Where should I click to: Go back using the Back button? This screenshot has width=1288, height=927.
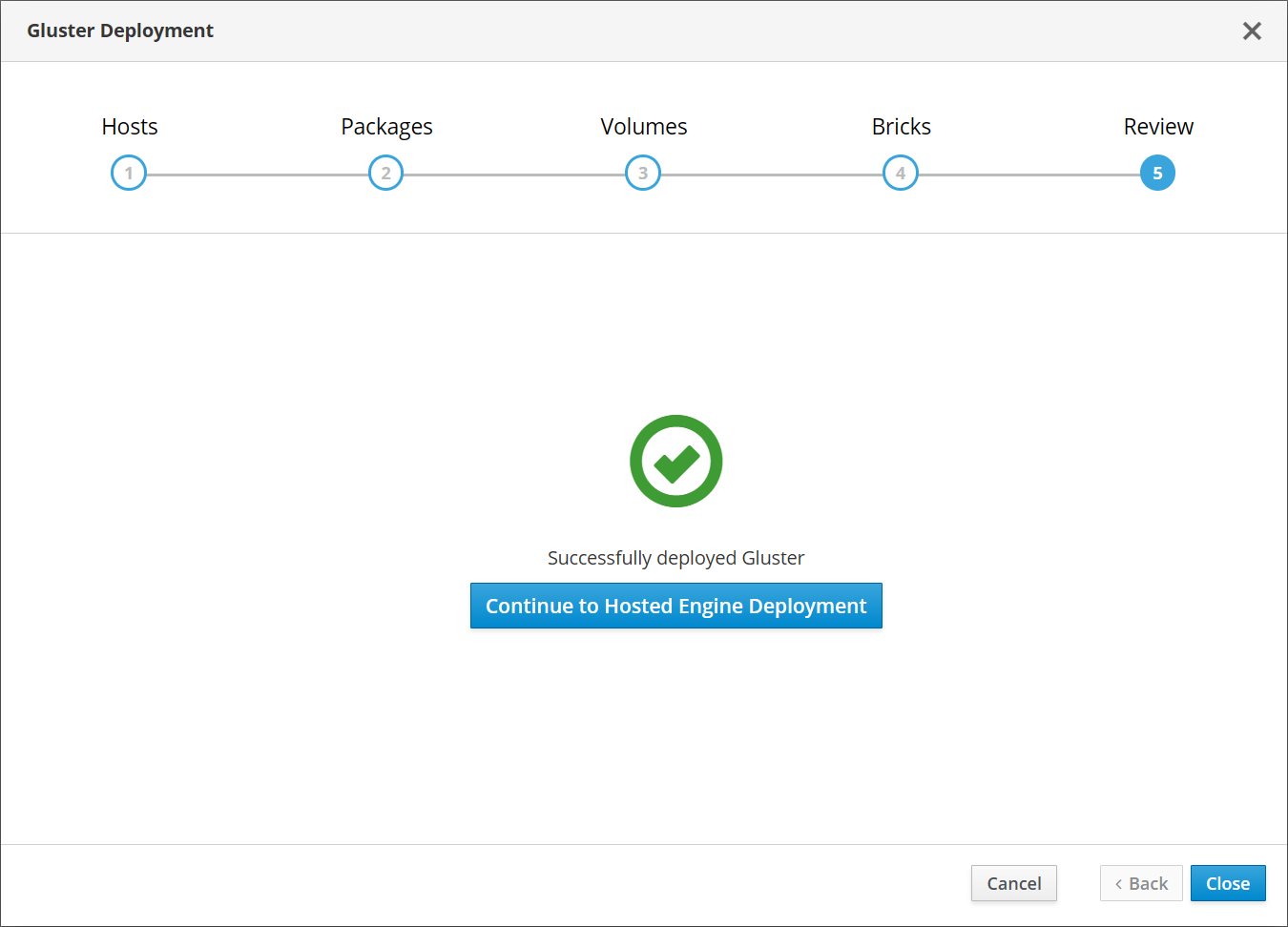(1141, 883)
